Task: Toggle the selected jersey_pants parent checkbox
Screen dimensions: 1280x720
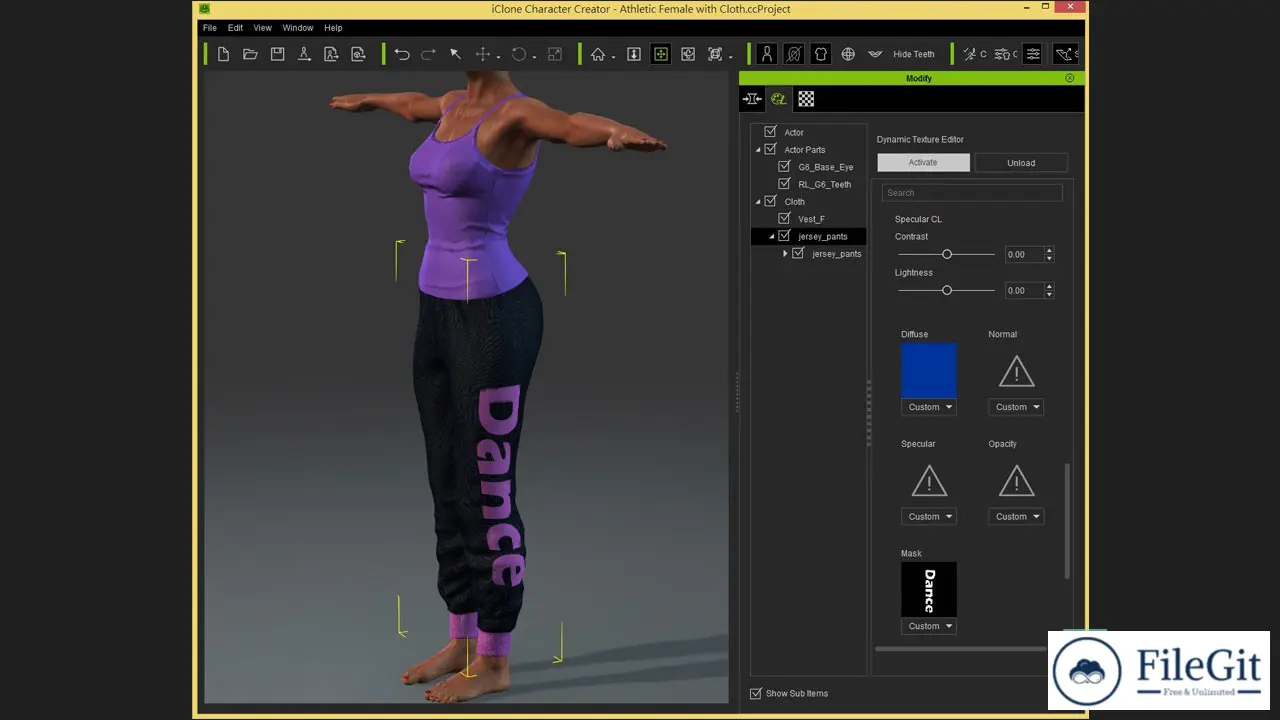Action: pos(784,236)
